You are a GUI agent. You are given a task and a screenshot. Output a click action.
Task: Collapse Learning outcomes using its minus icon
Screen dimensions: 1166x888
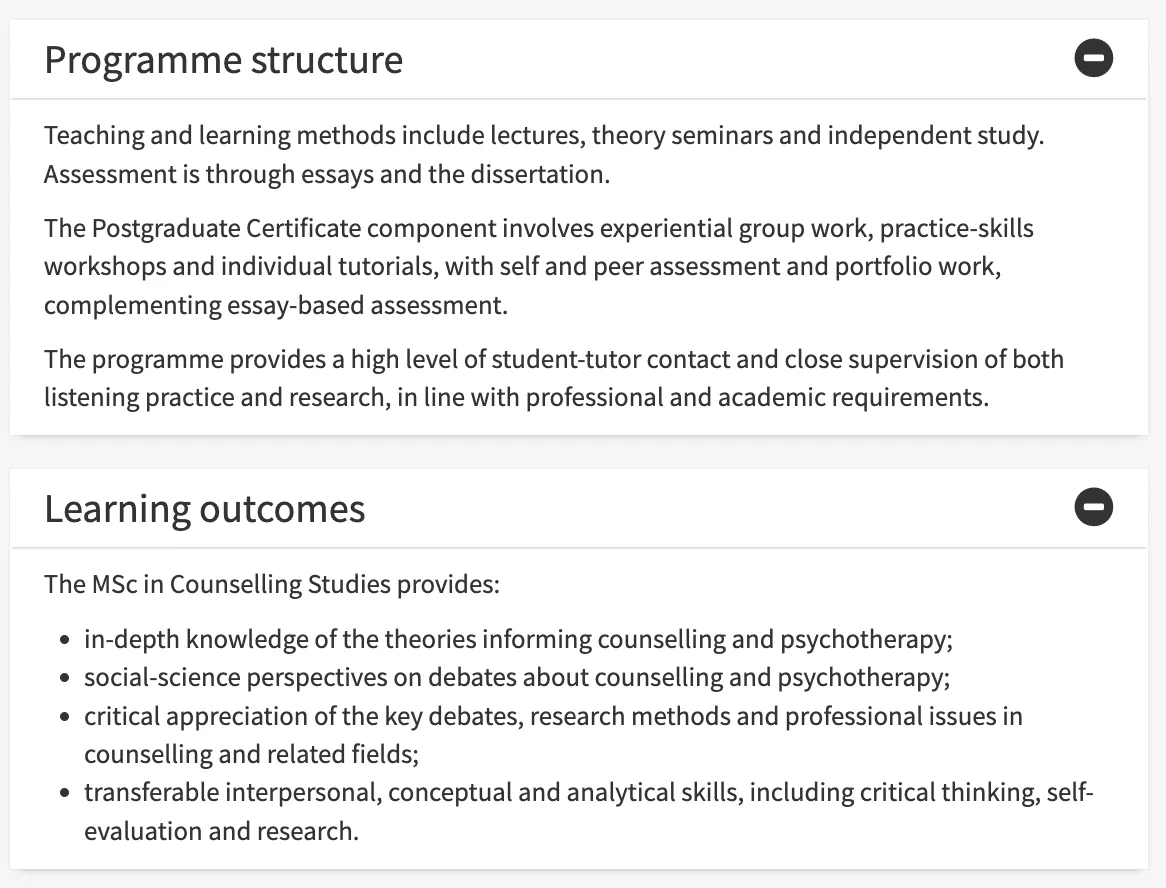coord(1094,508)
